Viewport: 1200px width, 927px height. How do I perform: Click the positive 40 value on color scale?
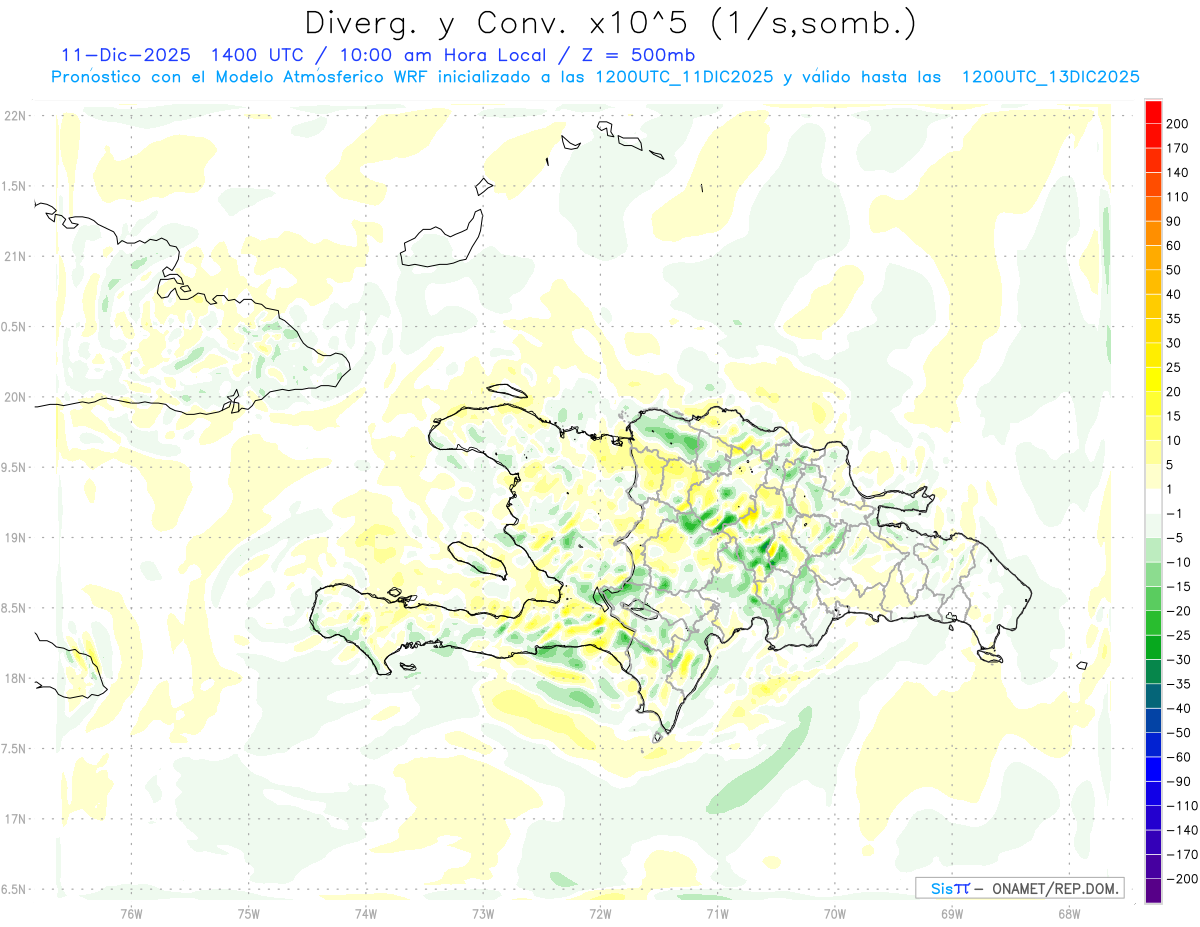point(1174,294)
